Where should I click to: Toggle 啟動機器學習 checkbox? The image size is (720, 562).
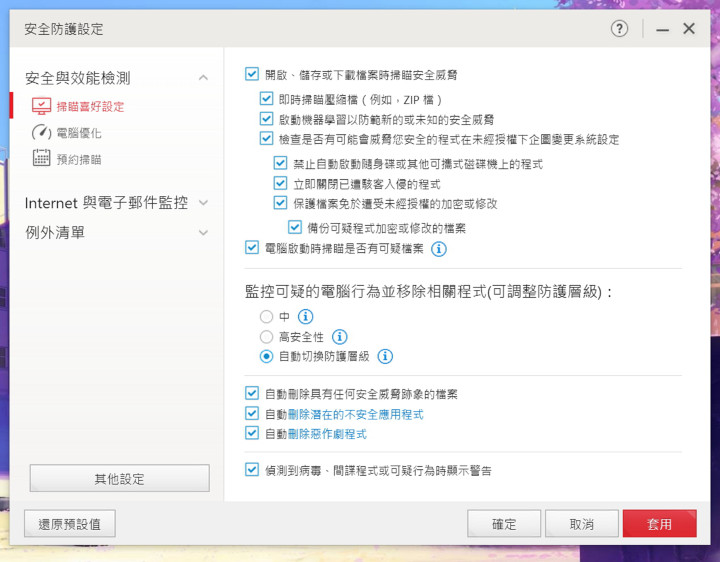[x=266, y=119]
